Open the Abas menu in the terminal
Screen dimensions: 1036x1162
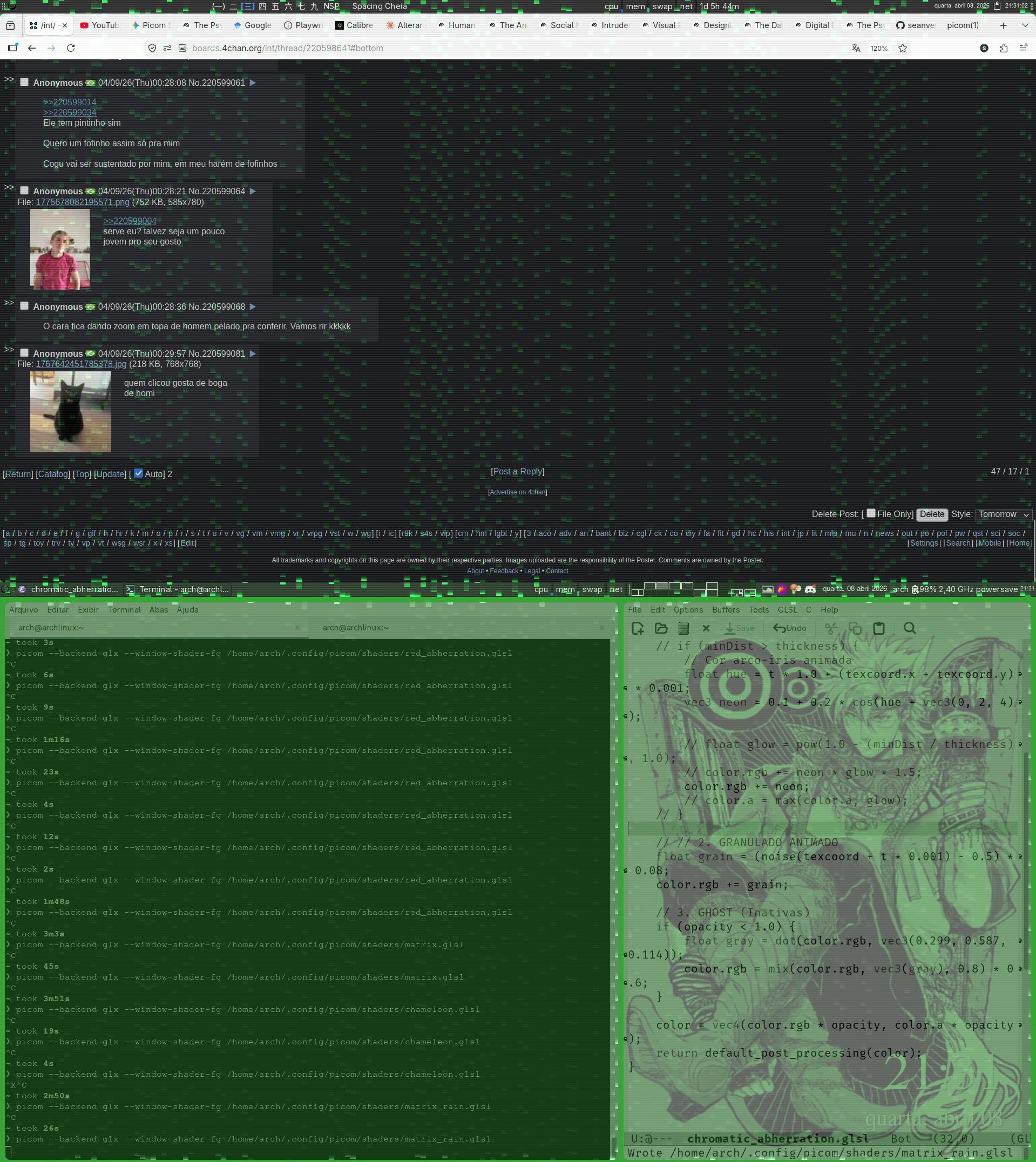[159, 609]
